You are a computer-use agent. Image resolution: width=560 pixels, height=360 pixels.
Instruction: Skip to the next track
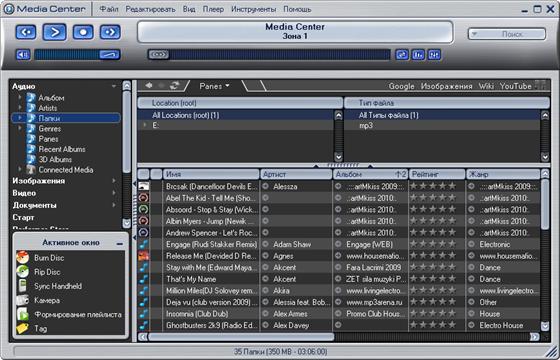point(110,32)
